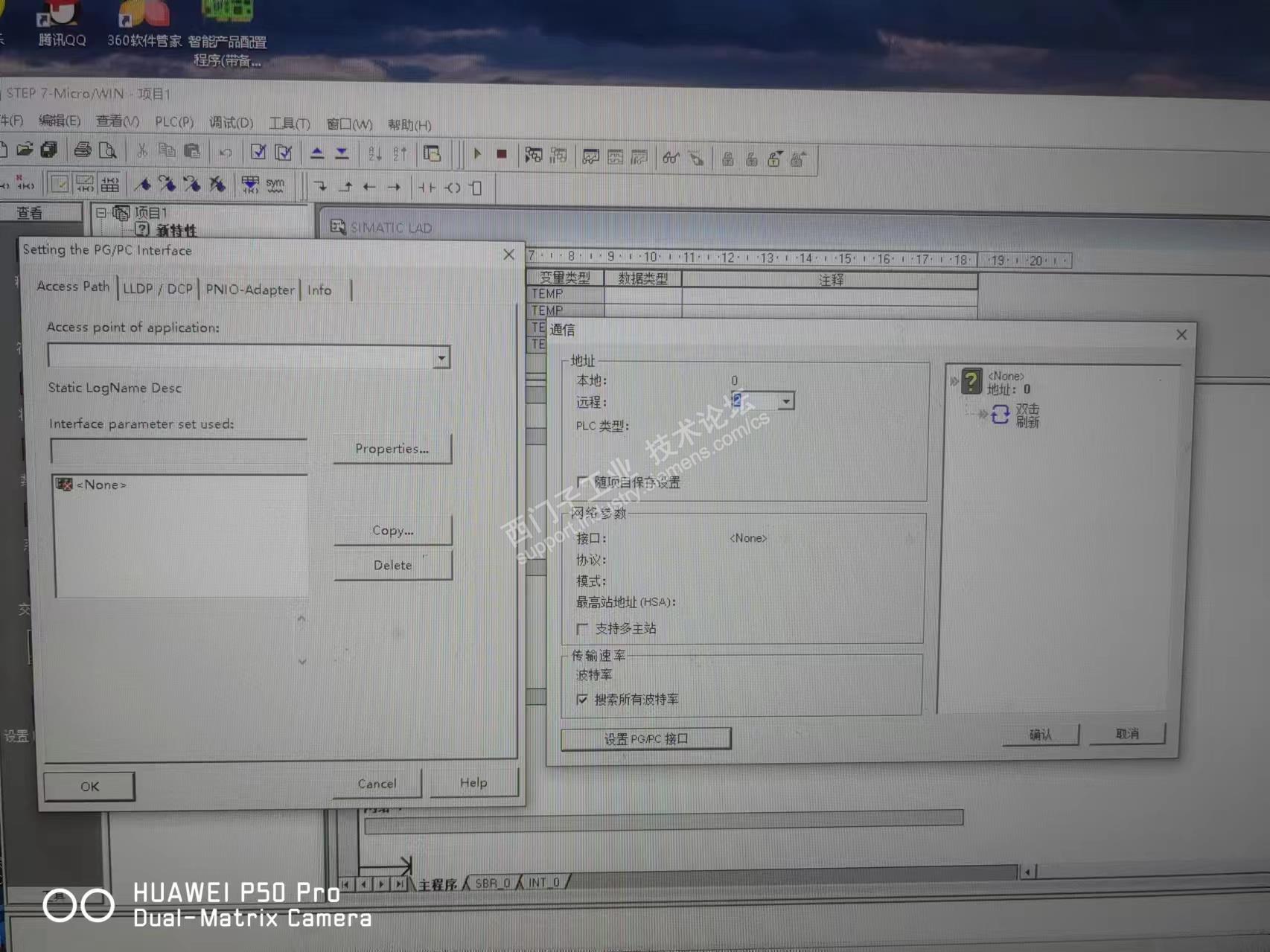Image resolution: width=1270 pixels, height=952 pixels.
Task: Click the Properties... button
Action: pyautogui.click(x=392, y=449)
